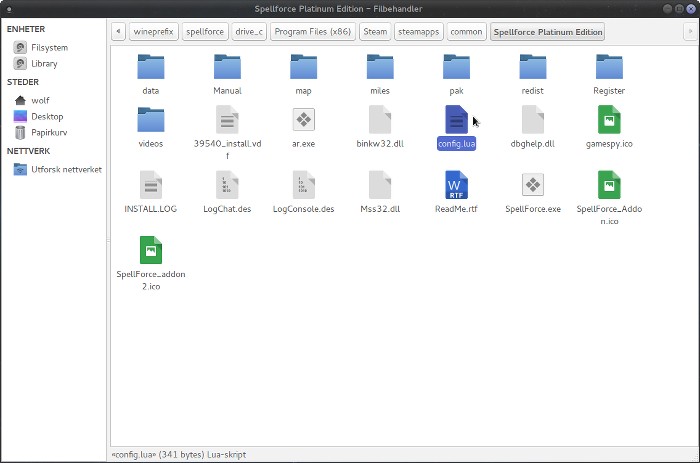Open Desktop in the sidebar

pyautogui.click(x=47, y=117)
